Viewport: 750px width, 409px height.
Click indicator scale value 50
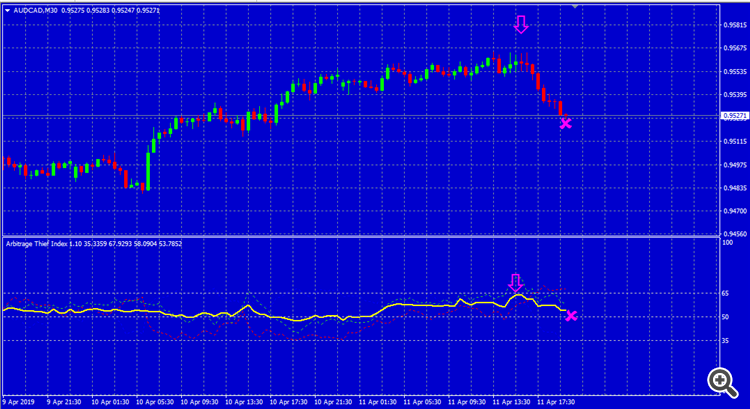tap(726, 317)
